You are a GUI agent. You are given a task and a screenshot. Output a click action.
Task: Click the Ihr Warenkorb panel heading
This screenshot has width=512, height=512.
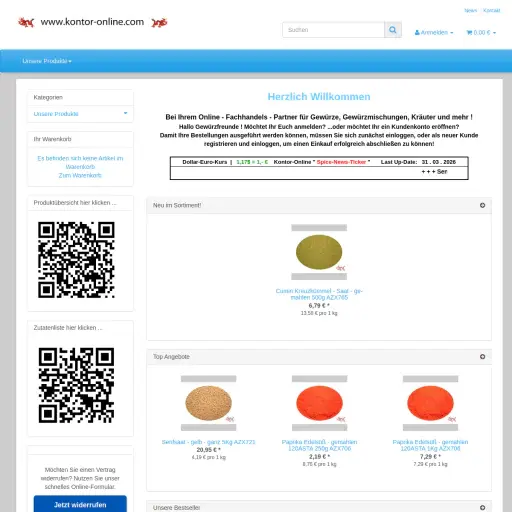pos(52,139)
